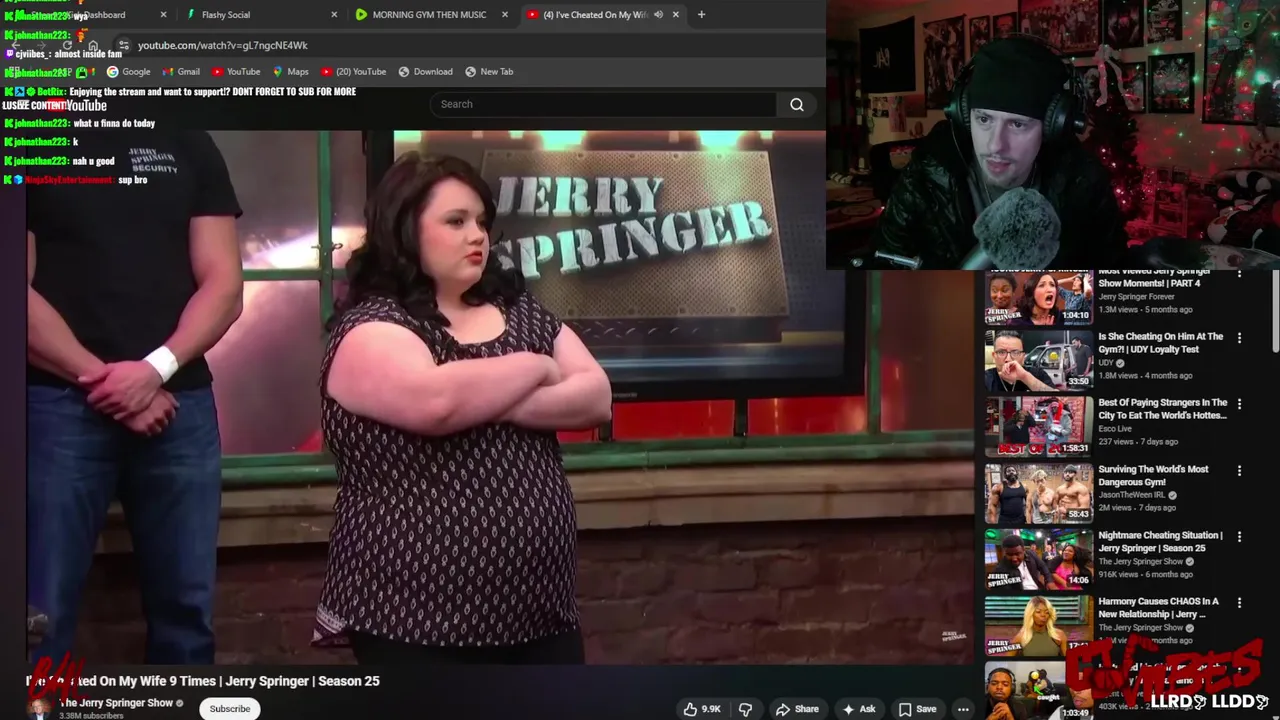Open Harmony Causes CHAOS video thumbnail
Viewport: 1280px width, 720px height.
(1038, 625)
